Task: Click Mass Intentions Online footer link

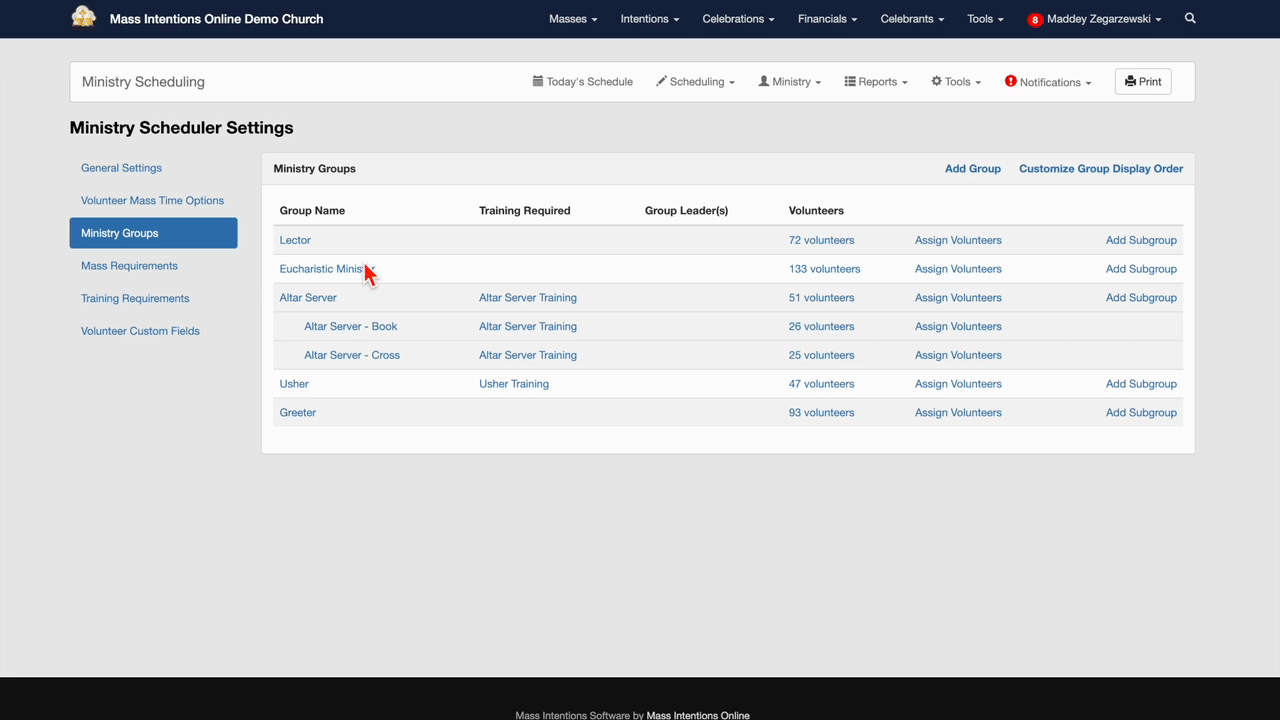Action: click(x=698, y=715)
